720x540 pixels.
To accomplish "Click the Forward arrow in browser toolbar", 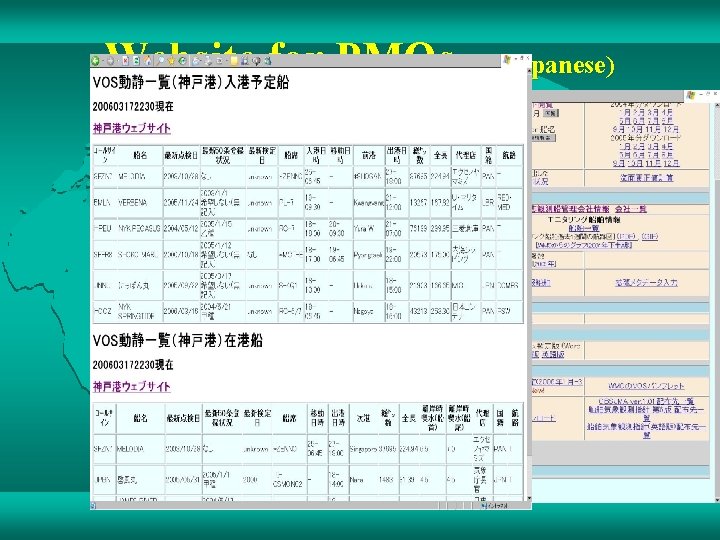I will 110,61.
